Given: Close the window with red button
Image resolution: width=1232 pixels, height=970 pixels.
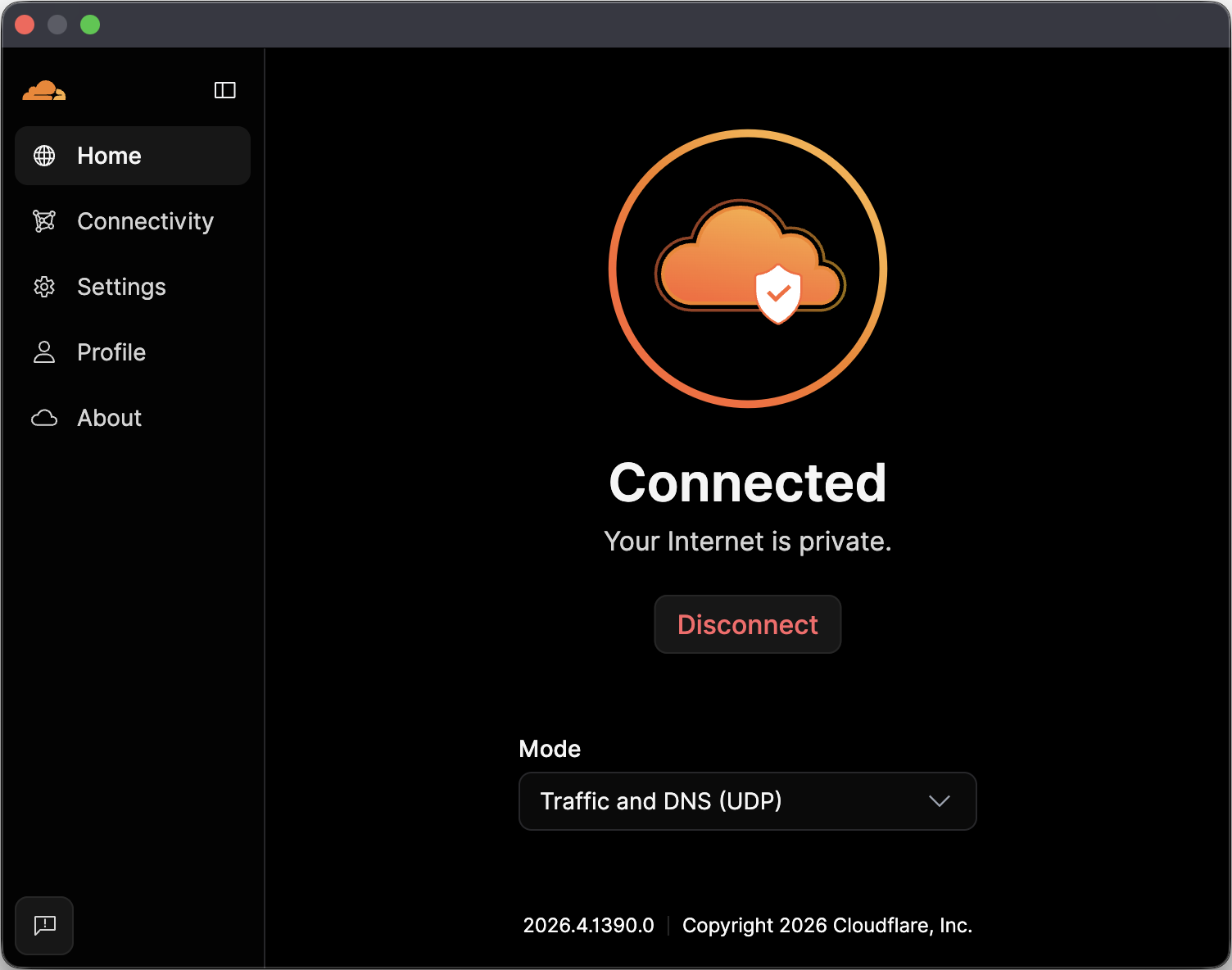Looking at the screenshot, I should (x=25, y=25).
